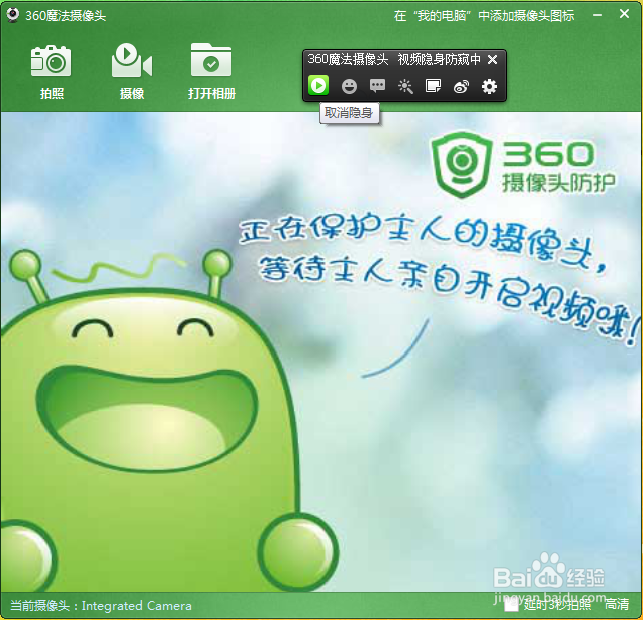Screen dimensions: 643x620
Task: Minimize the 360魔法摄像头 window
Action: click(x=597, y=15)
